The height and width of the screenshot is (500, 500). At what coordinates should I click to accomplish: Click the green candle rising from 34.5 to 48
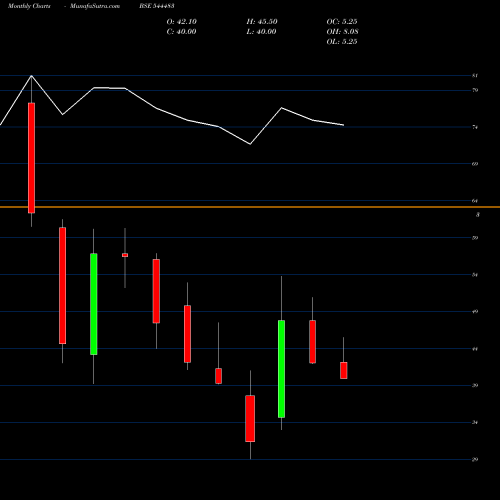pyautogui.click(x=281, y=369)
